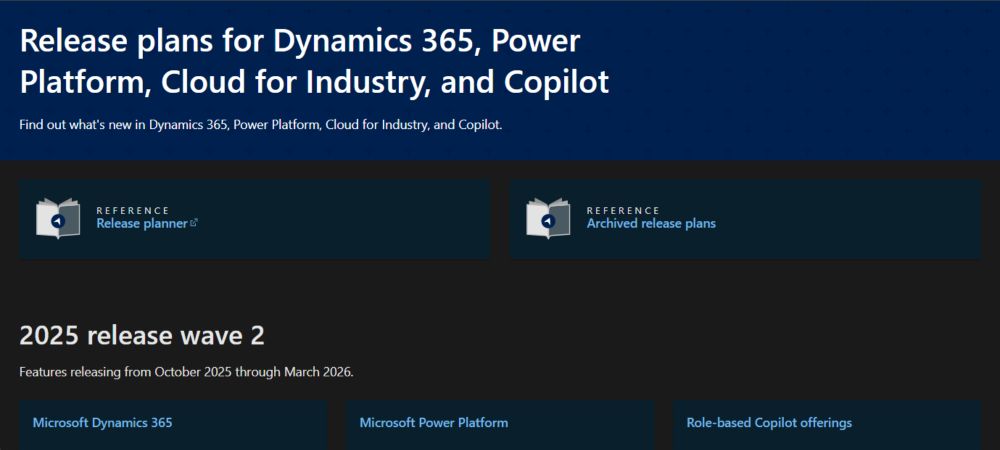1000x450 pixels.
Task: Open the Archived release plans link
Action: coord(651,224)
